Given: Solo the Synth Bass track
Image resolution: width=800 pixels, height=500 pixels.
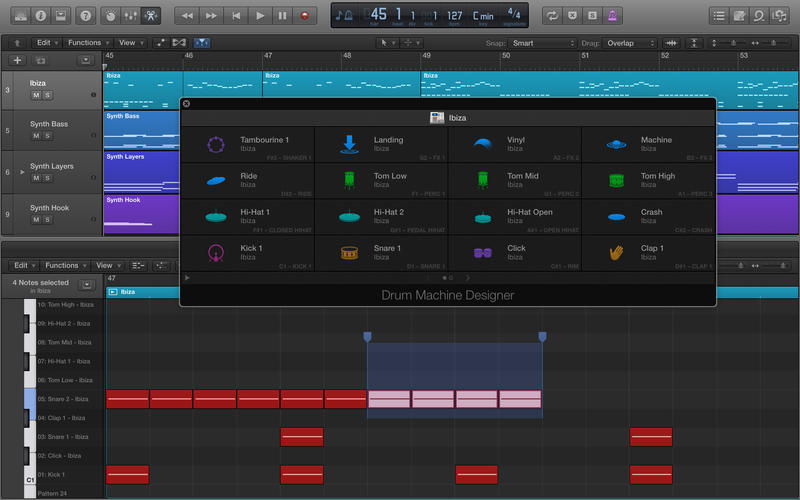Looking at the screenshot, I should pos(47,137).
